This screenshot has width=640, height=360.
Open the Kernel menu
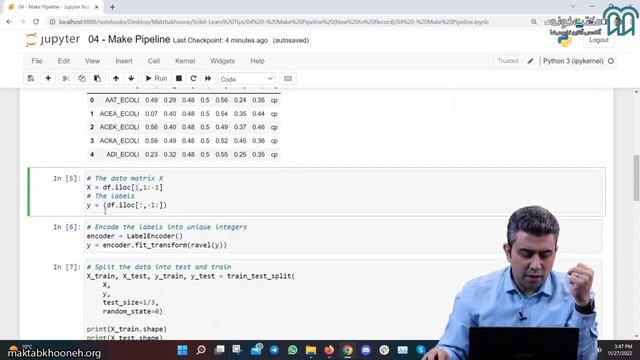point(185,61)
